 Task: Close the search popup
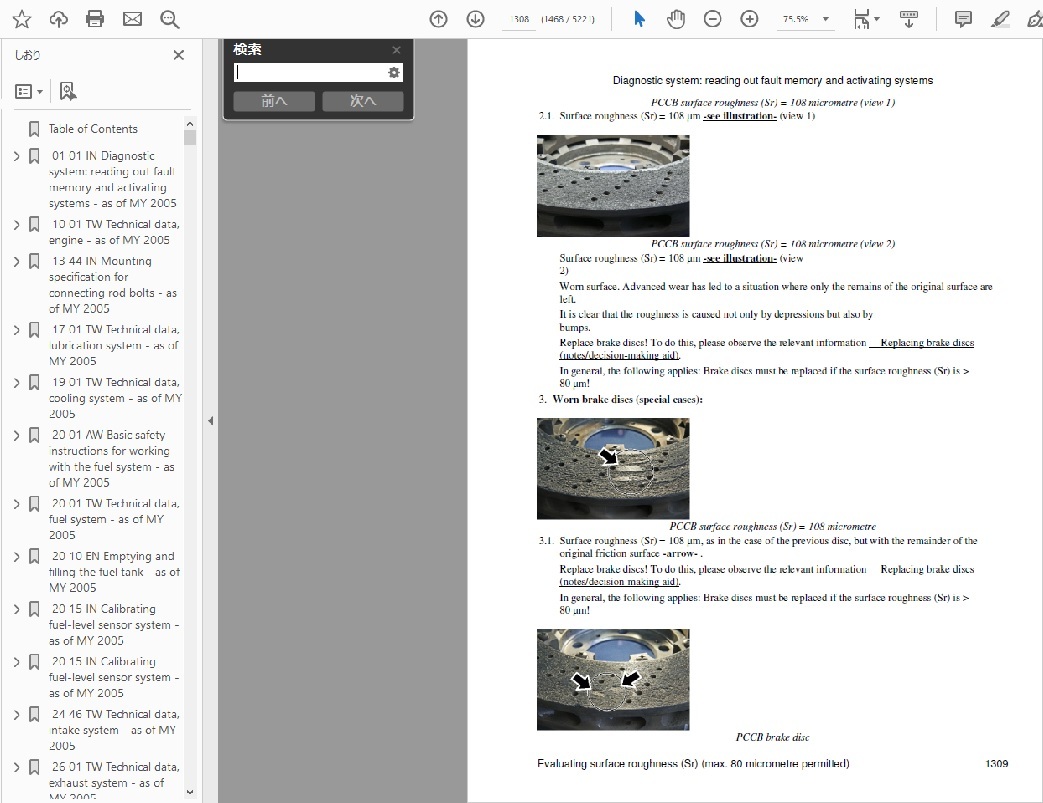pyautogui.click(x=396, y=50)
